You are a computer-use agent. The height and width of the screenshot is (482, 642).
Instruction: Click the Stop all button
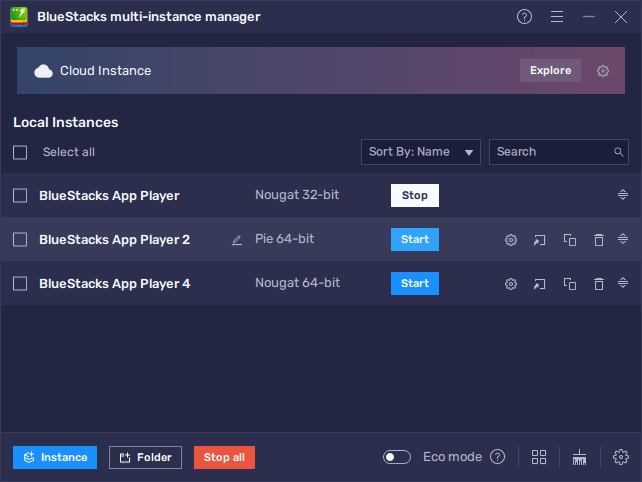224,457
